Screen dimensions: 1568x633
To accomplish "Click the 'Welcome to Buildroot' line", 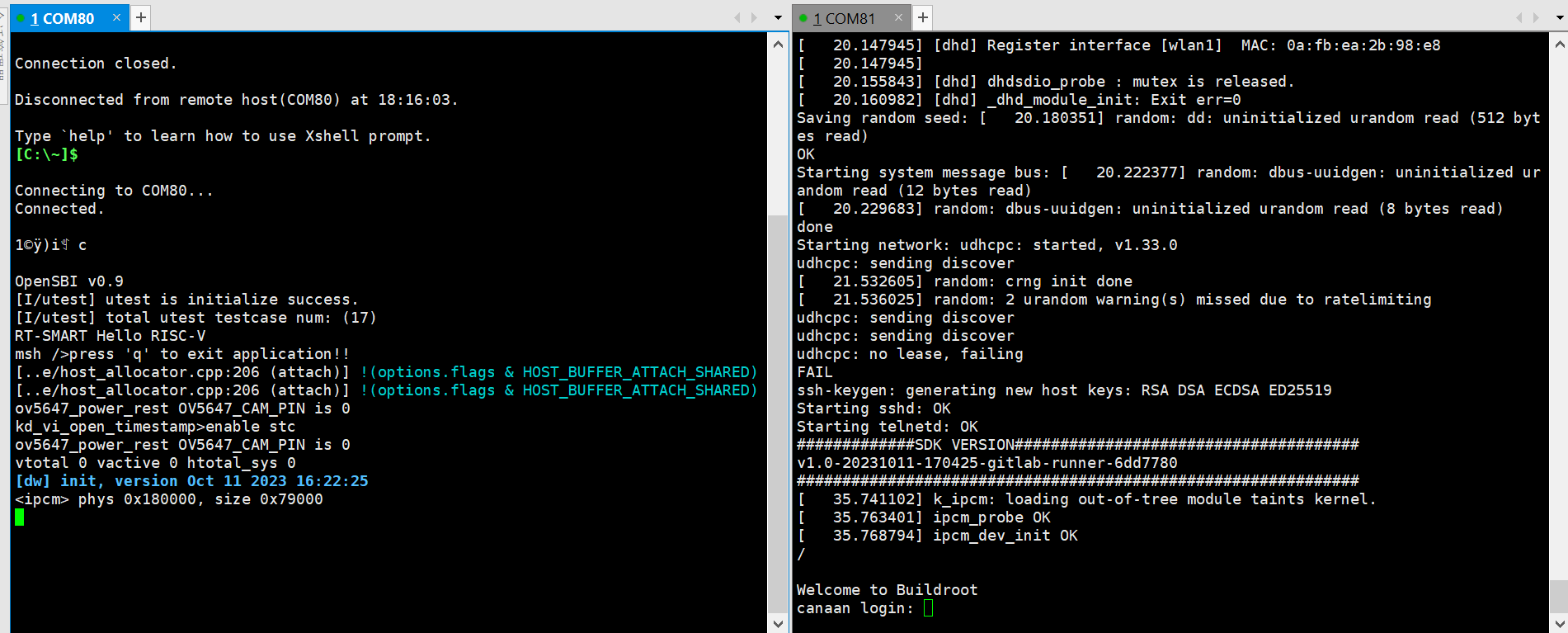I will click(887, 590).
